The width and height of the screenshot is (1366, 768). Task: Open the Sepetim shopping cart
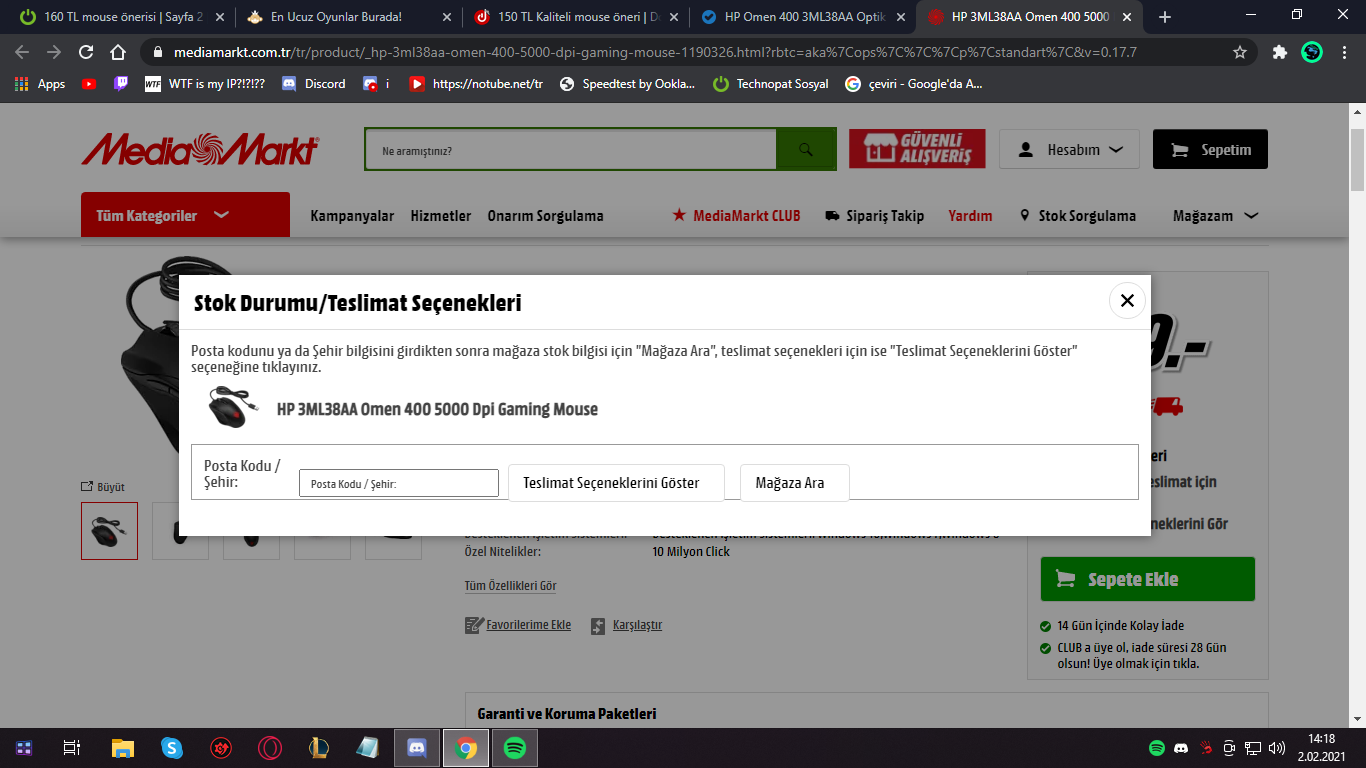coord(1210,149)
